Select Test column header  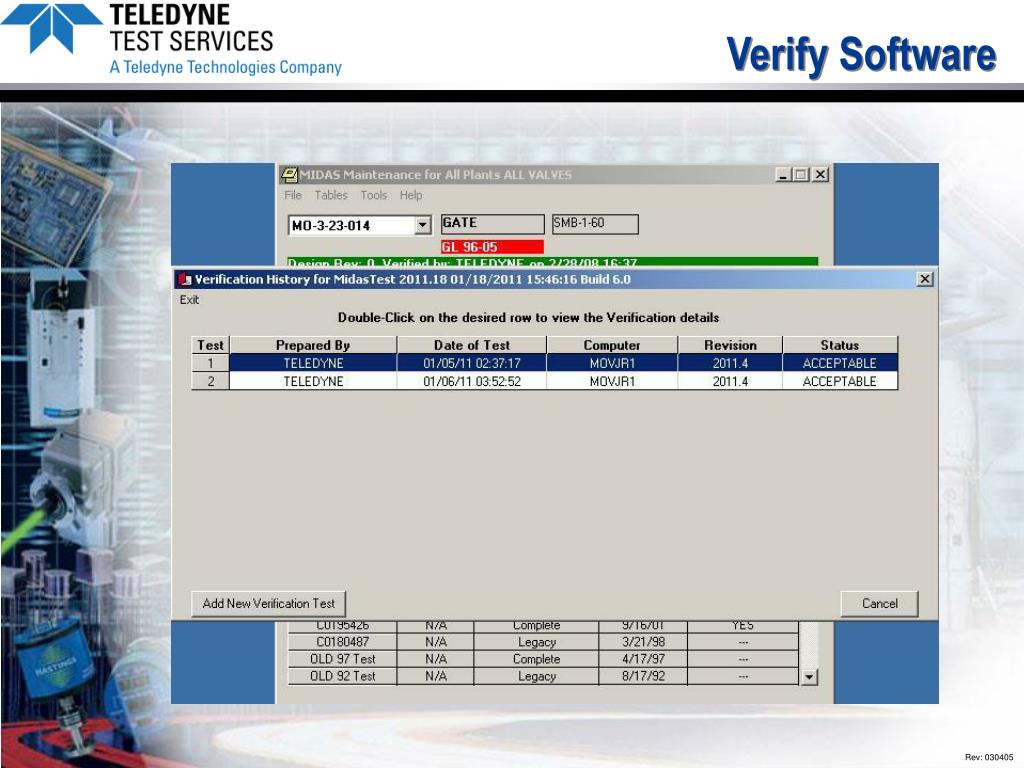point(210,345)
